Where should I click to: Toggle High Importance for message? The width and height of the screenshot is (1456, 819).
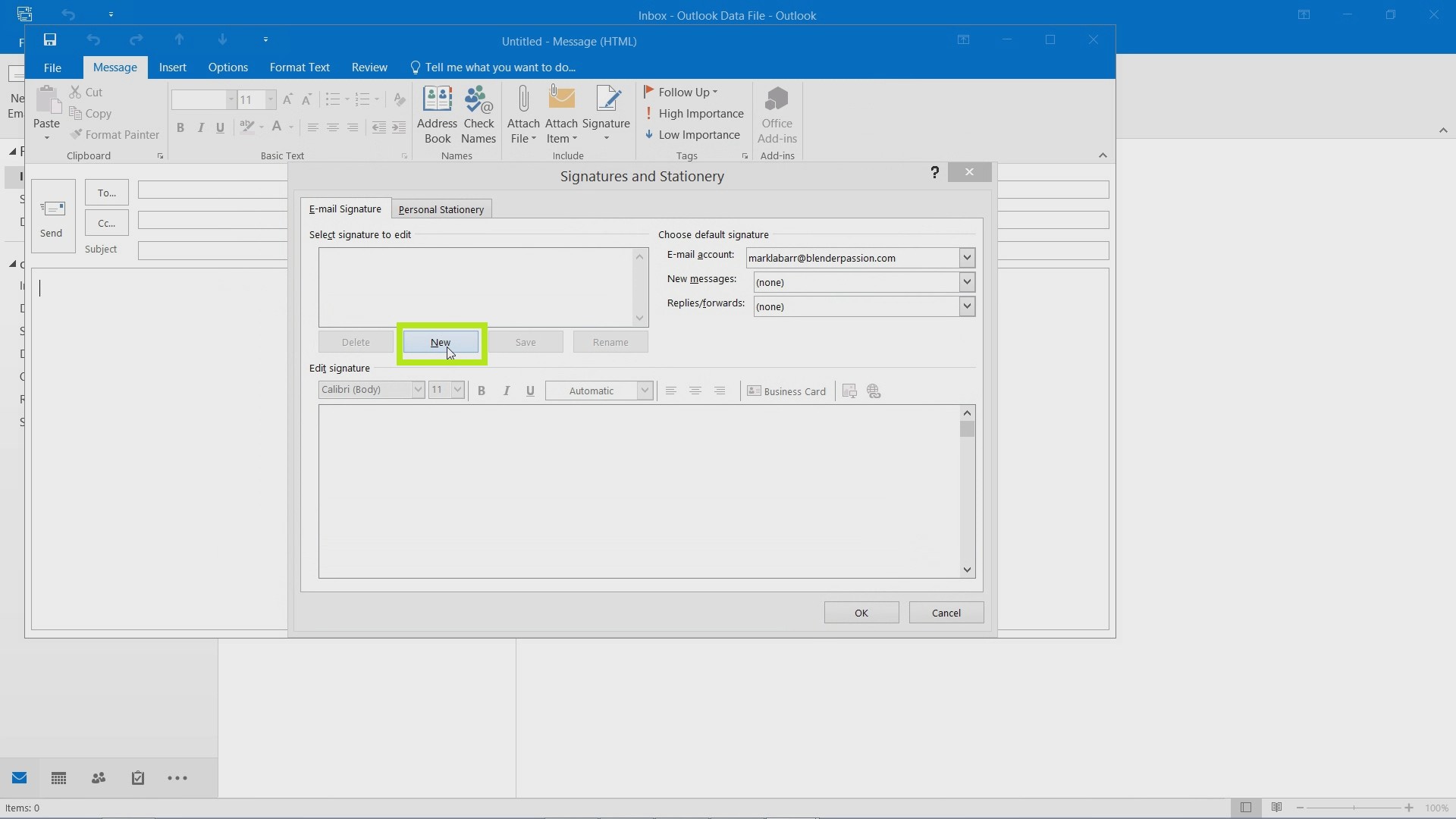(x=695, y=113)
